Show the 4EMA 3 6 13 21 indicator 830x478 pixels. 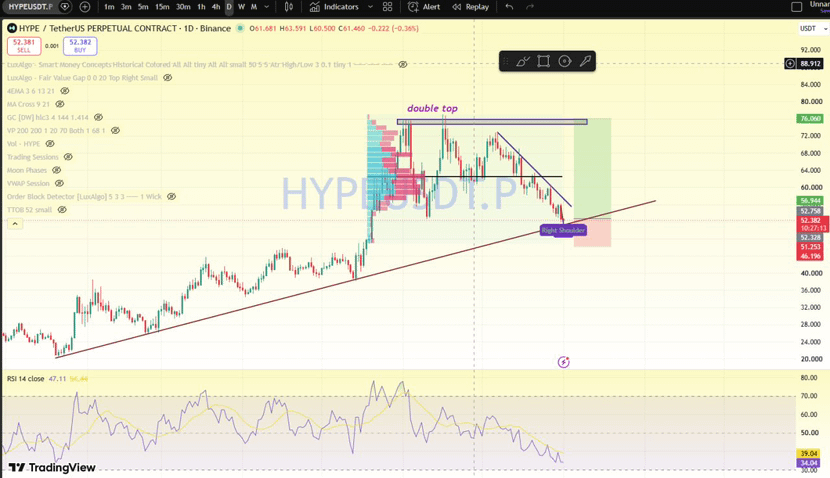click(x=65, y=91)
